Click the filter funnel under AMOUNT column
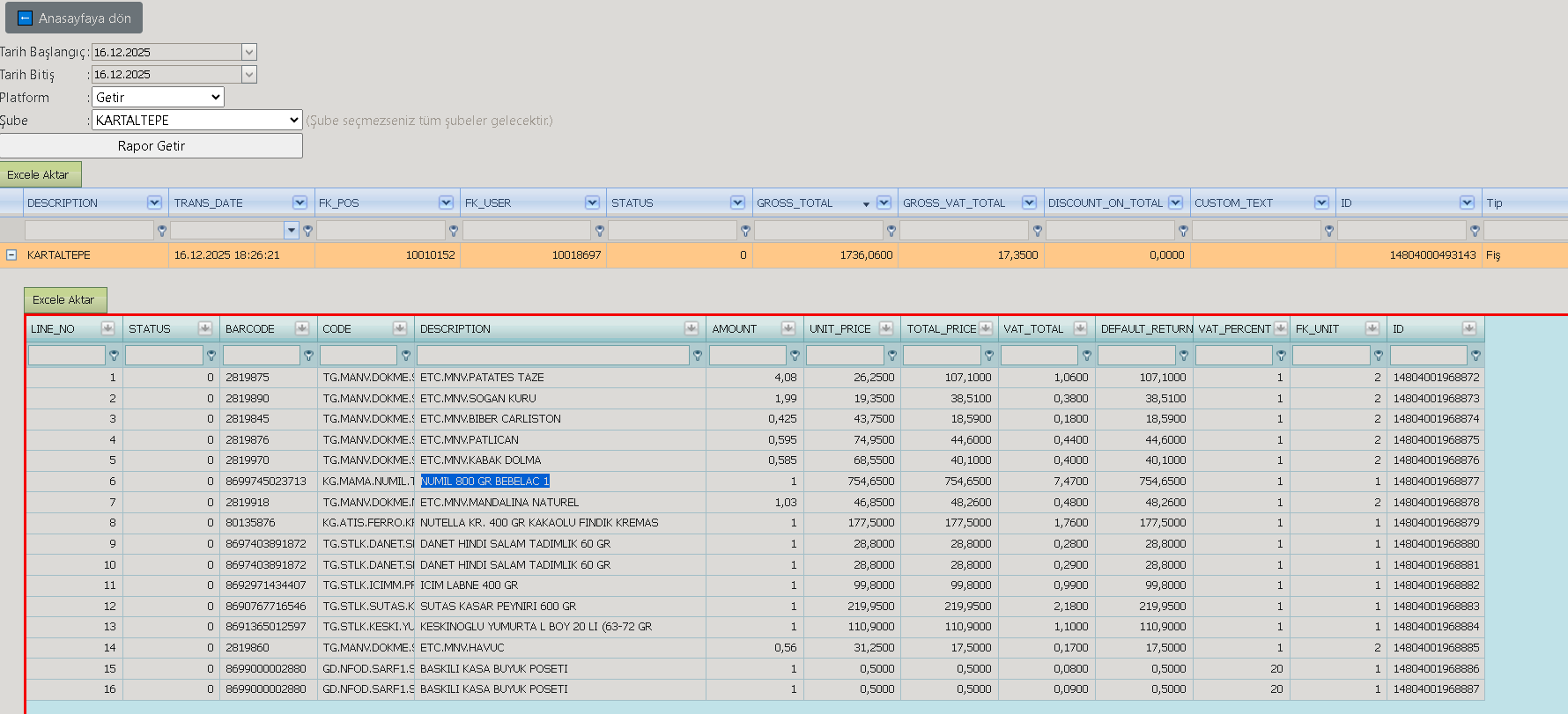The image size is (1568, 714). tap(795, 356)
